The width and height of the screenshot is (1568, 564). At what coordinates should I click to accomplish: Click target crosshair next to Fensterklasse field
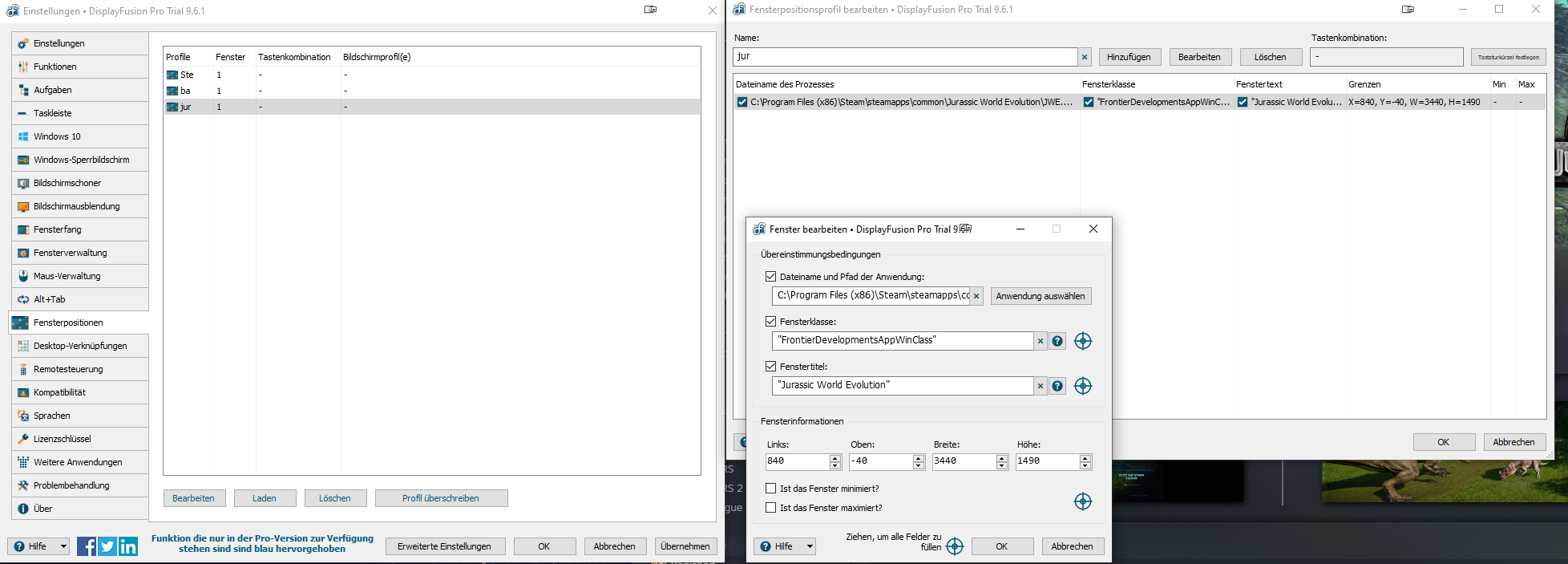[1083, 341]
